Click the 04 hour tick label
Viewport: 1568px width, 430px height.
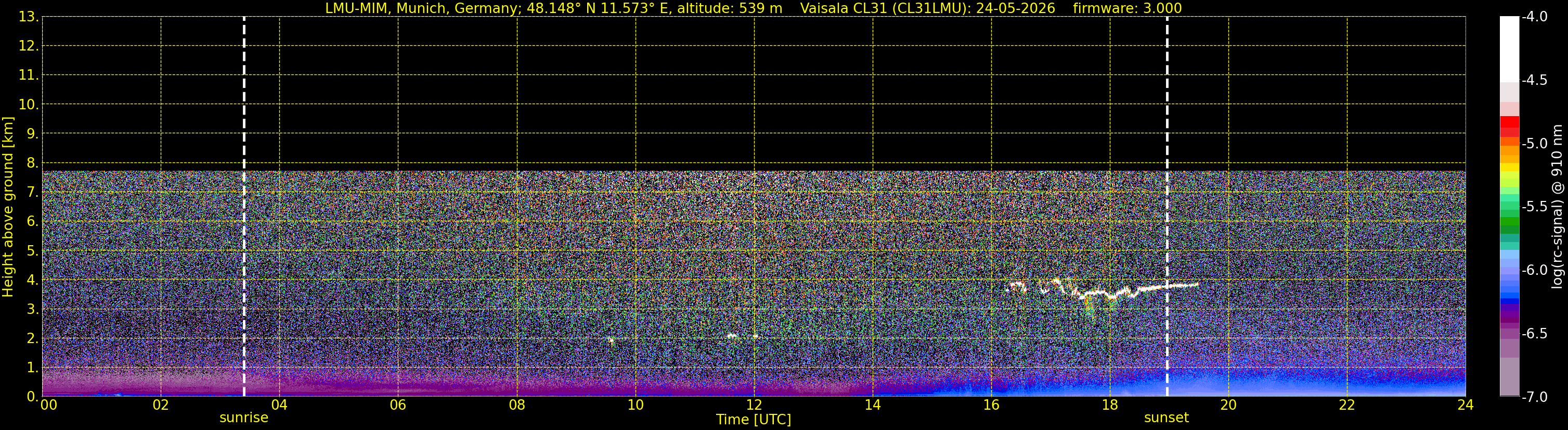click(279, 405)
